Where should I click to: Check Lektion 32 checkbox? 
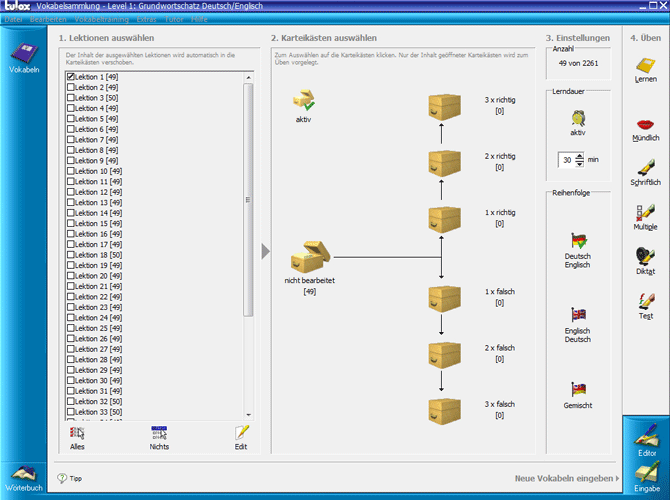click(x=71, y=401)
